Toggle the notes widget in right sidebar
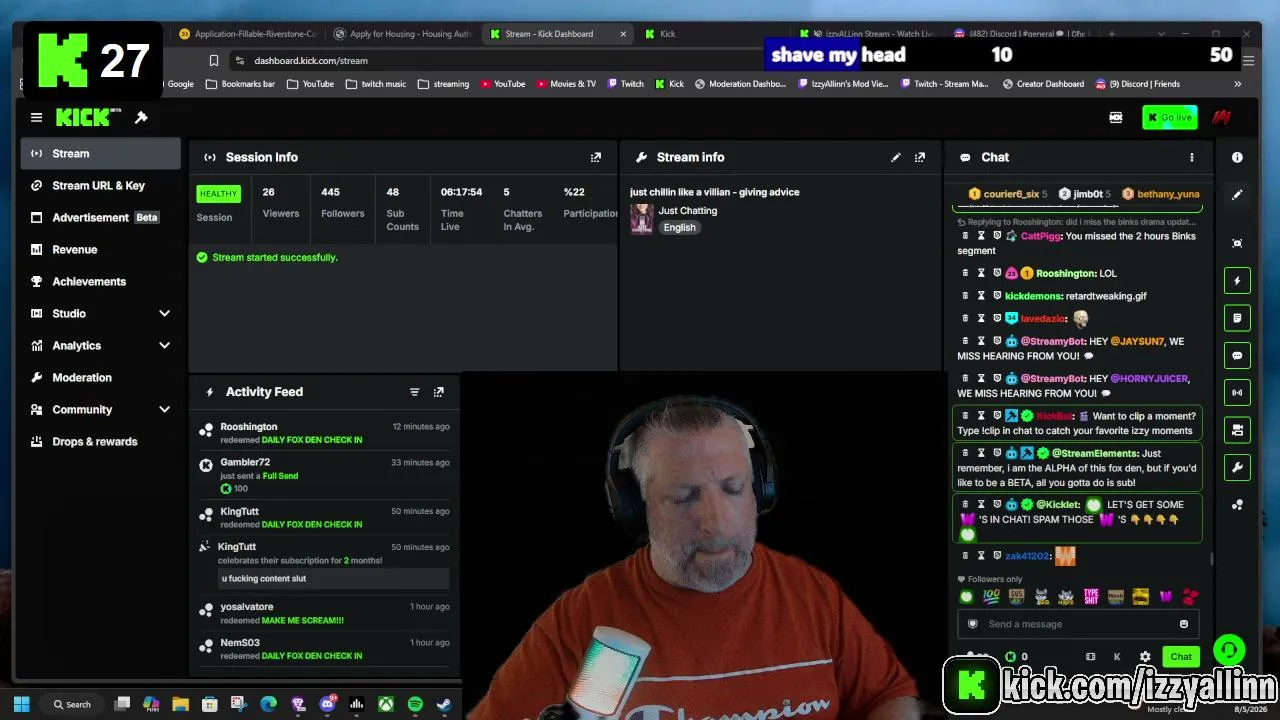The image size is (1280, 720). [1237, 318]
